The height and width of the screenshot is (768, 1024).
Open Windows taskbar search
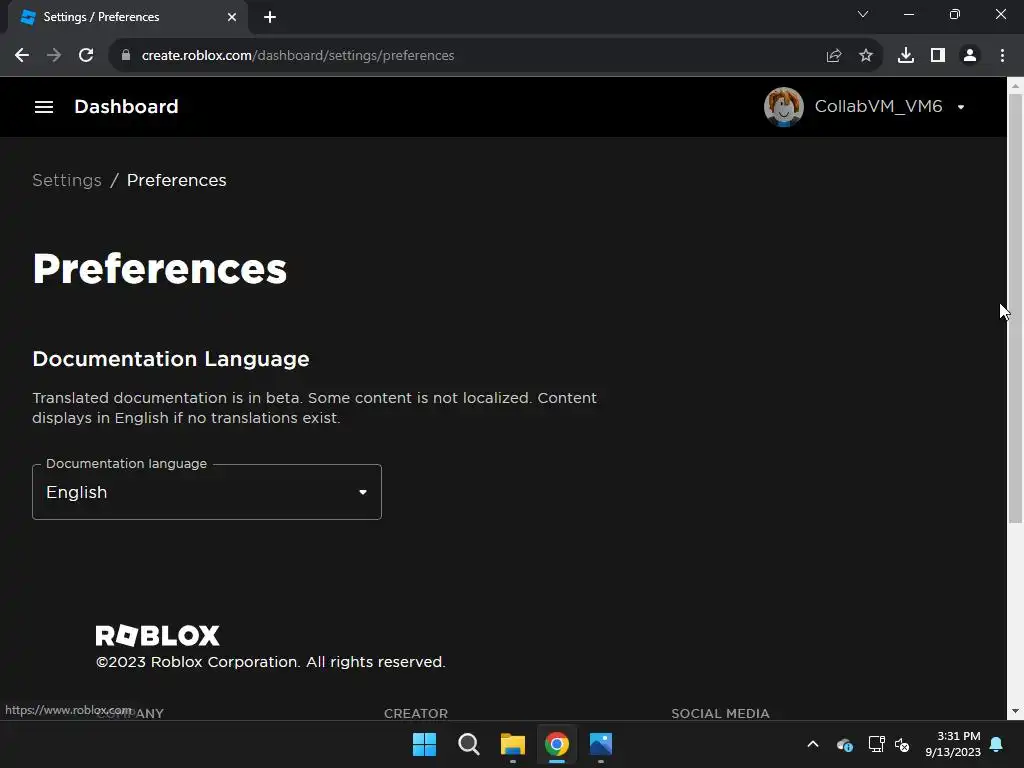468,744
